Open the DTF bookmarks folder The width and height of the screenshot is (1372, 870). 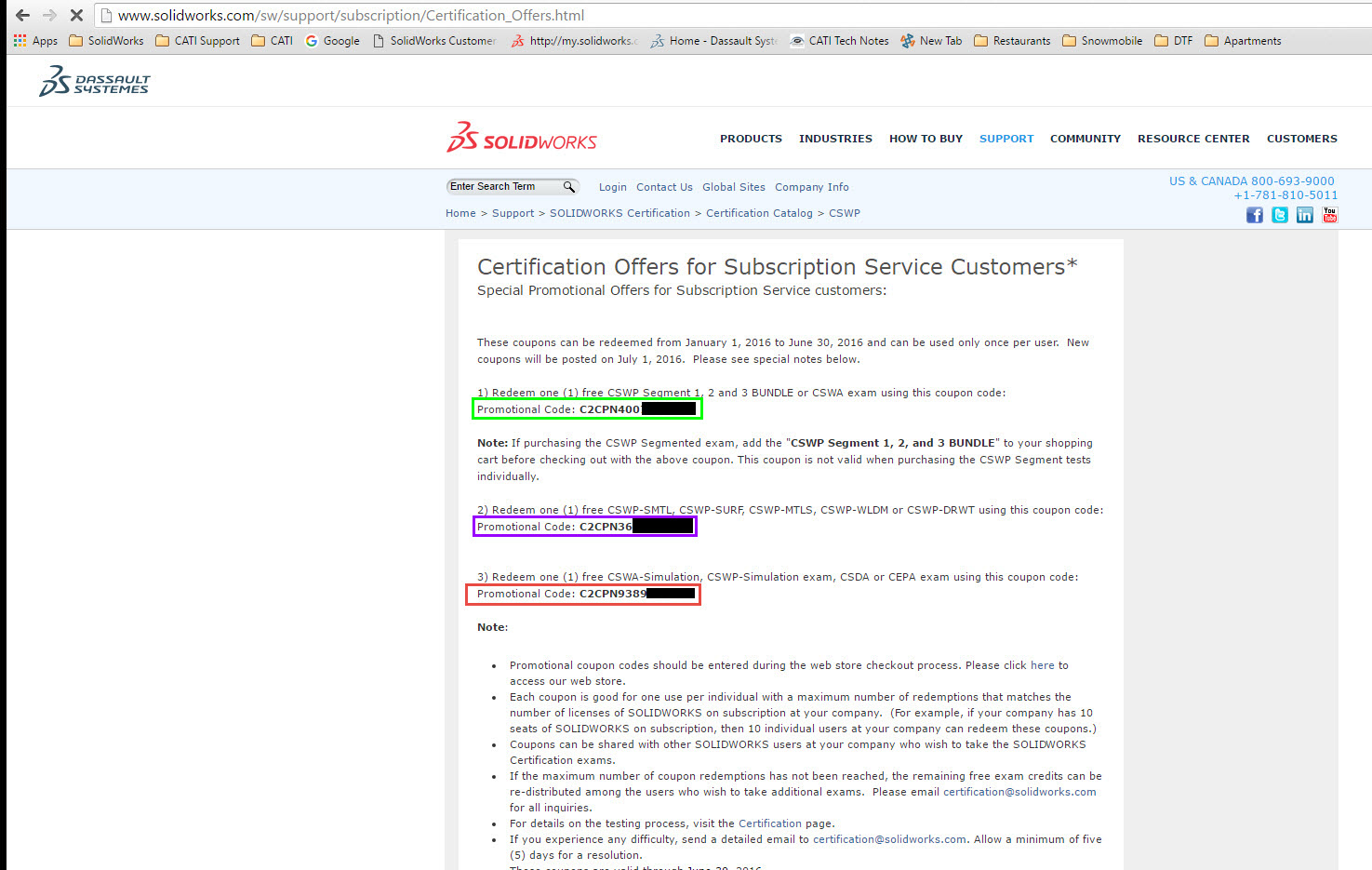coord(1173,41)
